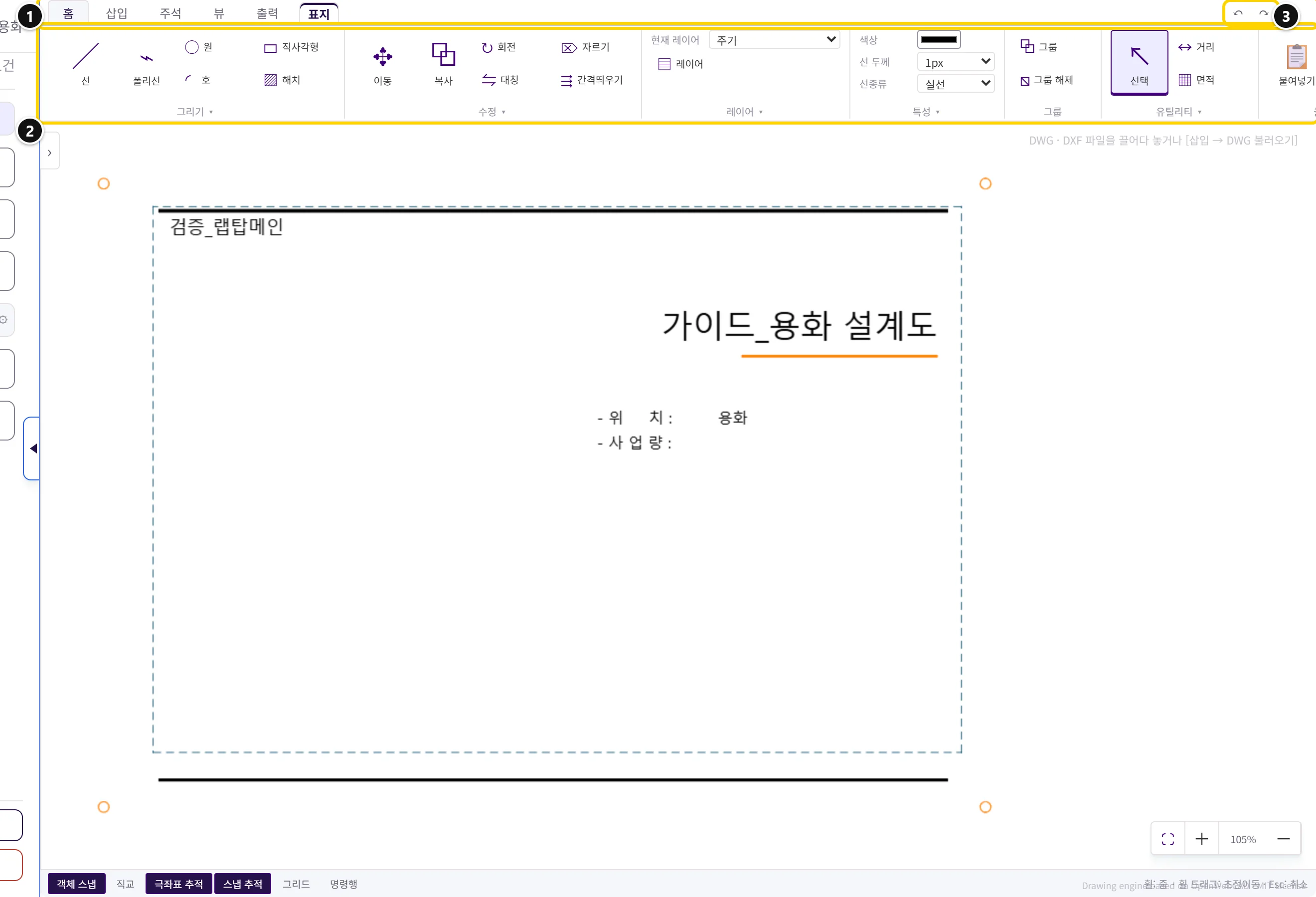This screenshot has height=897, width=1316.
Task: Use the 복사 copy tool
Action: point(443,63)
